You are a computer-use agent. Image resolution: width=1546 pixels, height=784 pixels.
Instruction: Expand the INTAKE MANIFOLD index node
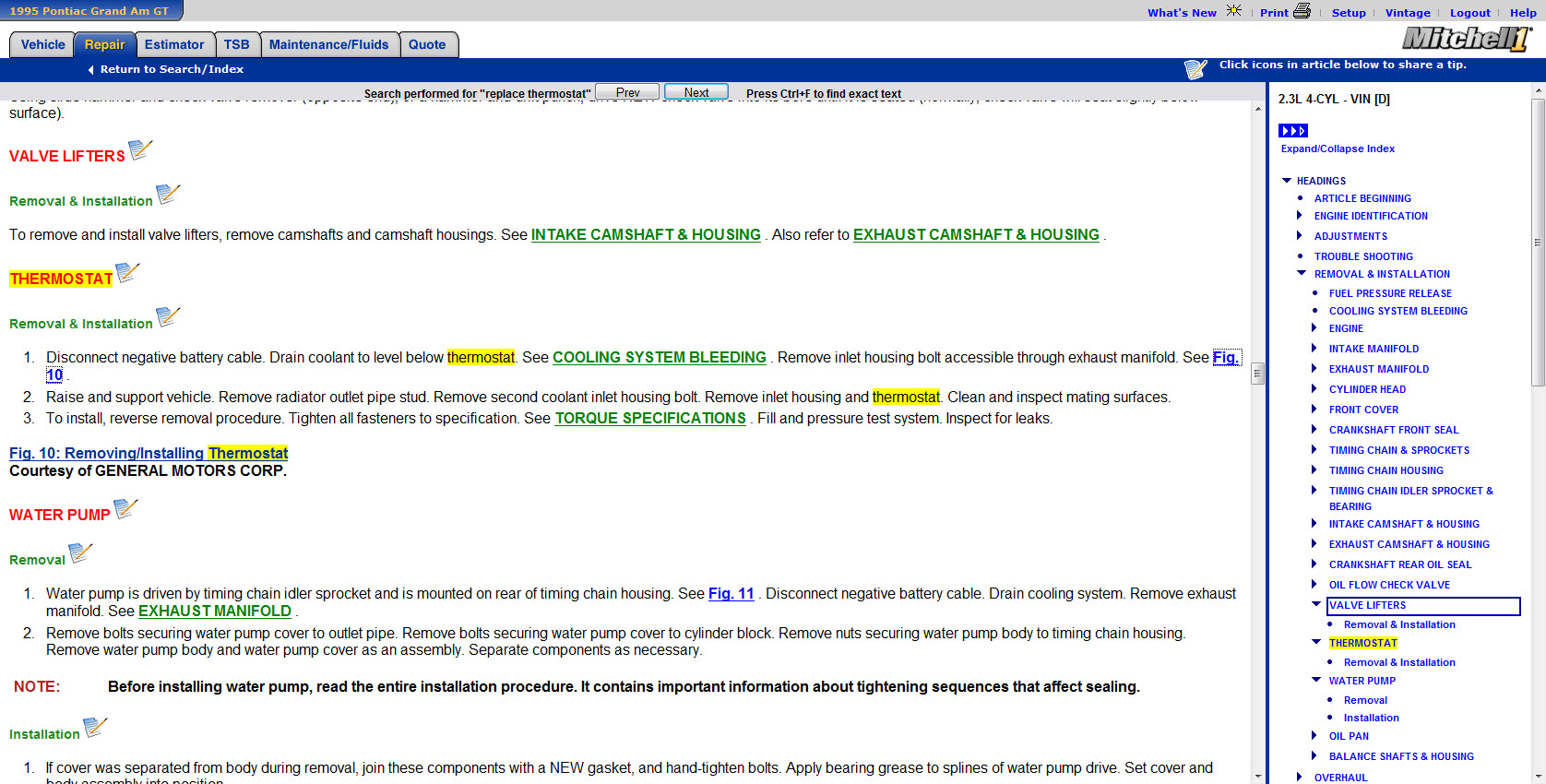point(1315,349)
